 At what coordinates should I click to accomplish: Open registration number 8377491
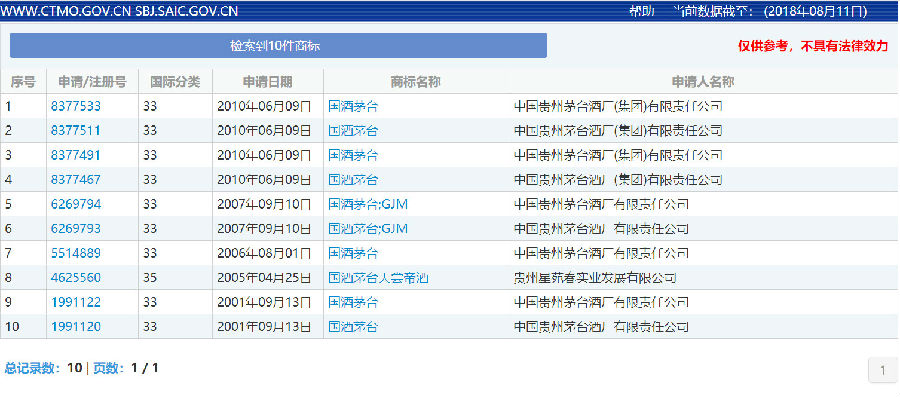(x=76, y=155)
